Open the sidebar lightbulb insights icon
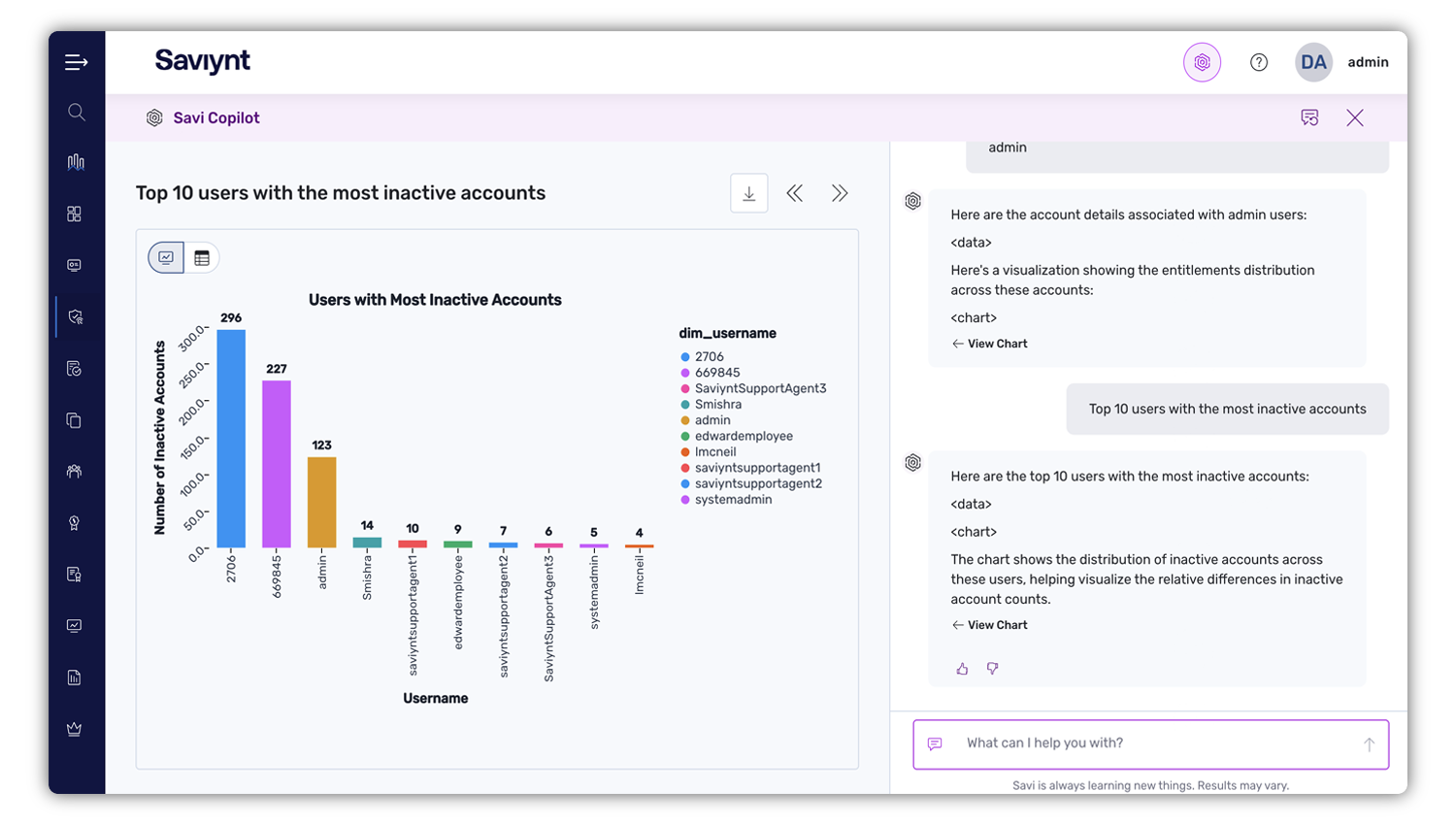This screenshot has width=1456, height=825. [75, 523]
